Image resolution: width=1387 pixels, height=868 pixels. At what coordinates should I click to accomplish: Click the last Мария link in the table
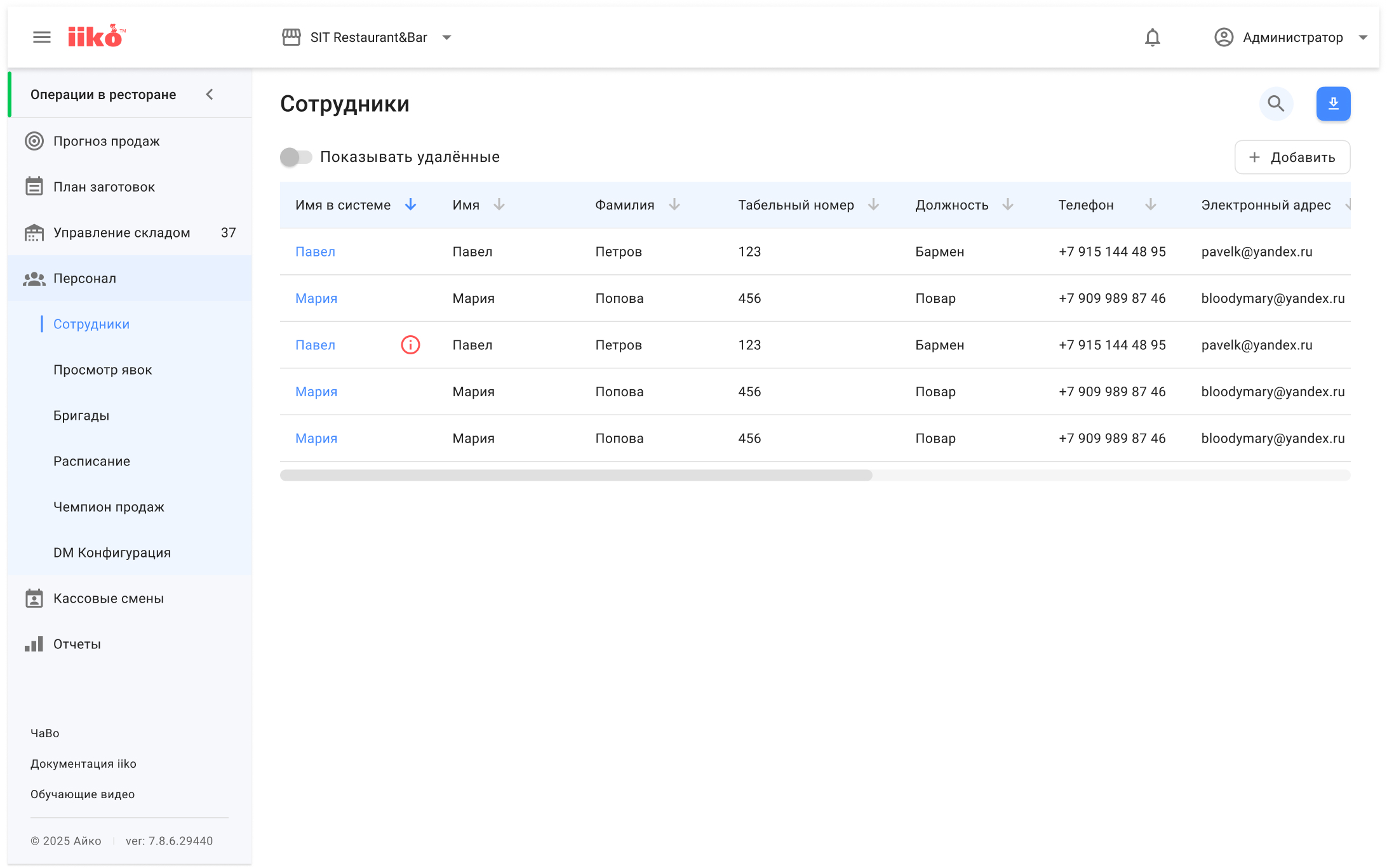(x=316, y=438)
